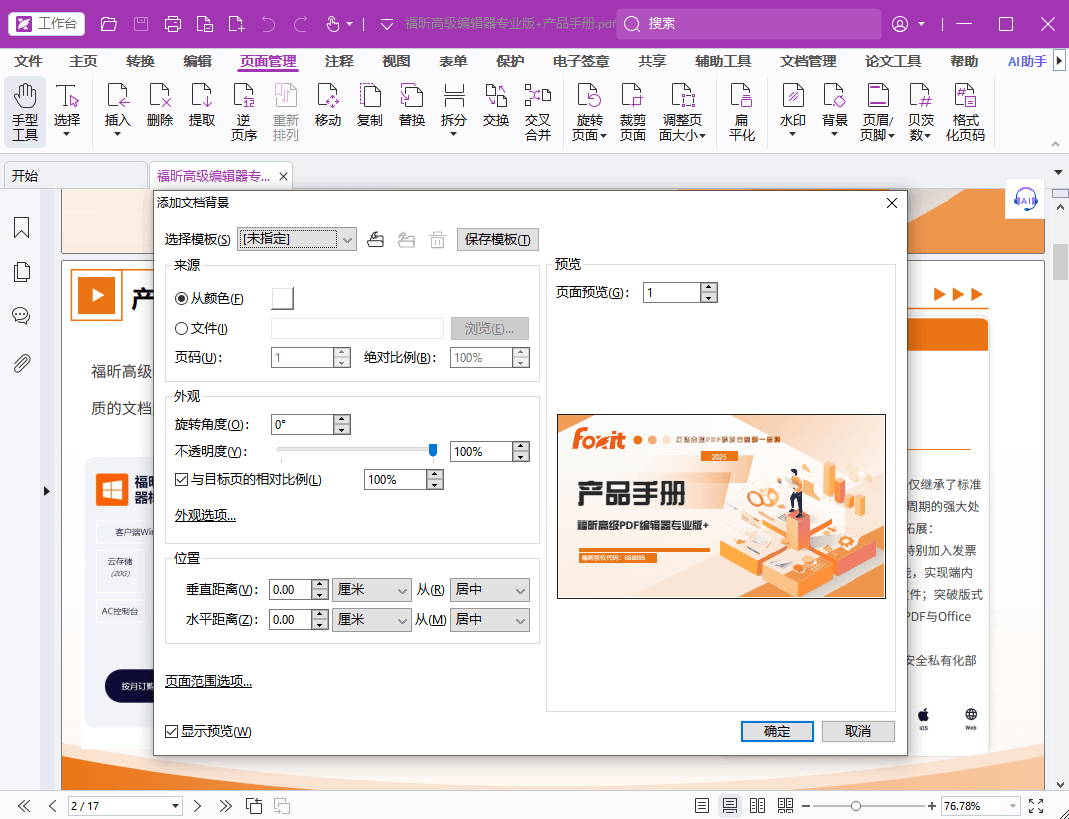
Task: Open the bookmarks panel in left sidebar
Action: (22, 228)
